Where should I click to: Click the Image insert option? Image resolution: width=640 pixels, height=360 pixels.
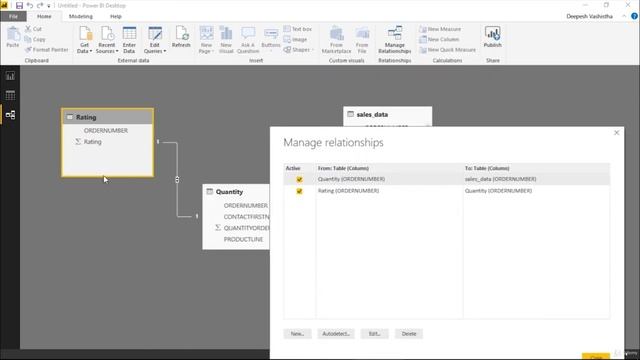point(295,39)
